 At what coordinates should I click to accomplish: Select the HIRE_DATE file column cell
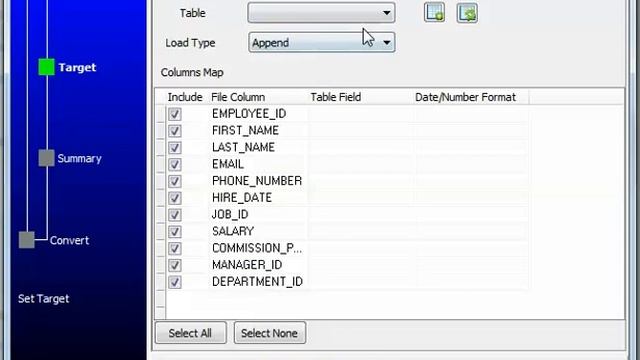tap(258, 198)
